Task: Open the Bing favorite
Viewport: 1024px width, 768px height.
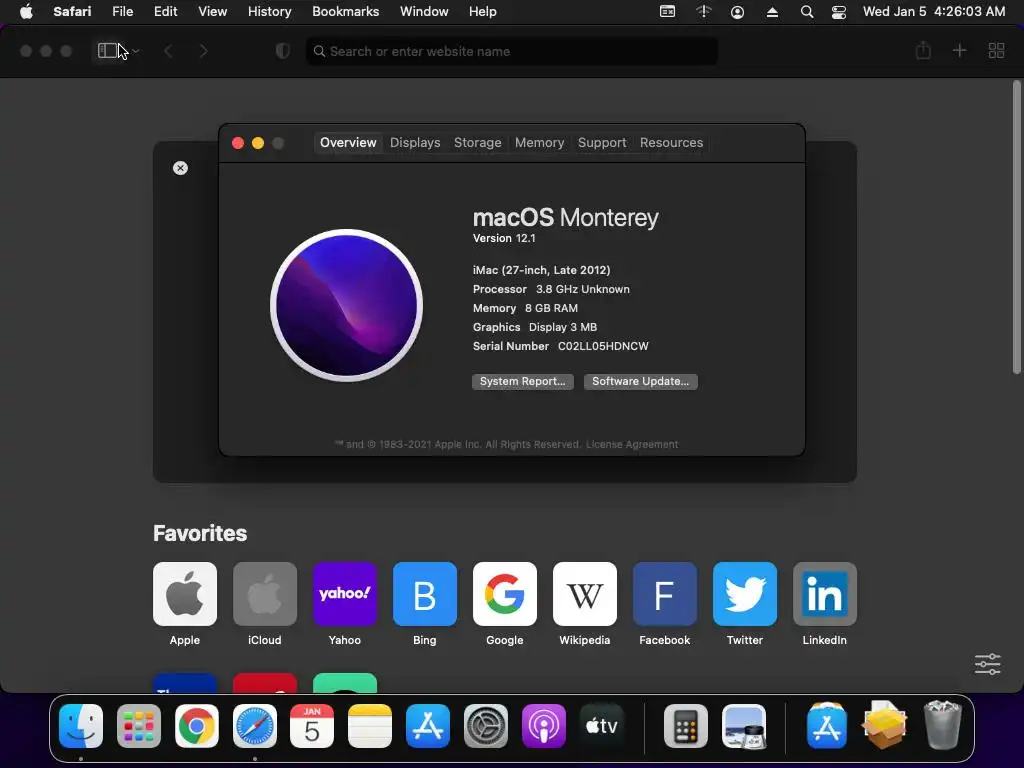Action: click(x=424, y=594)
